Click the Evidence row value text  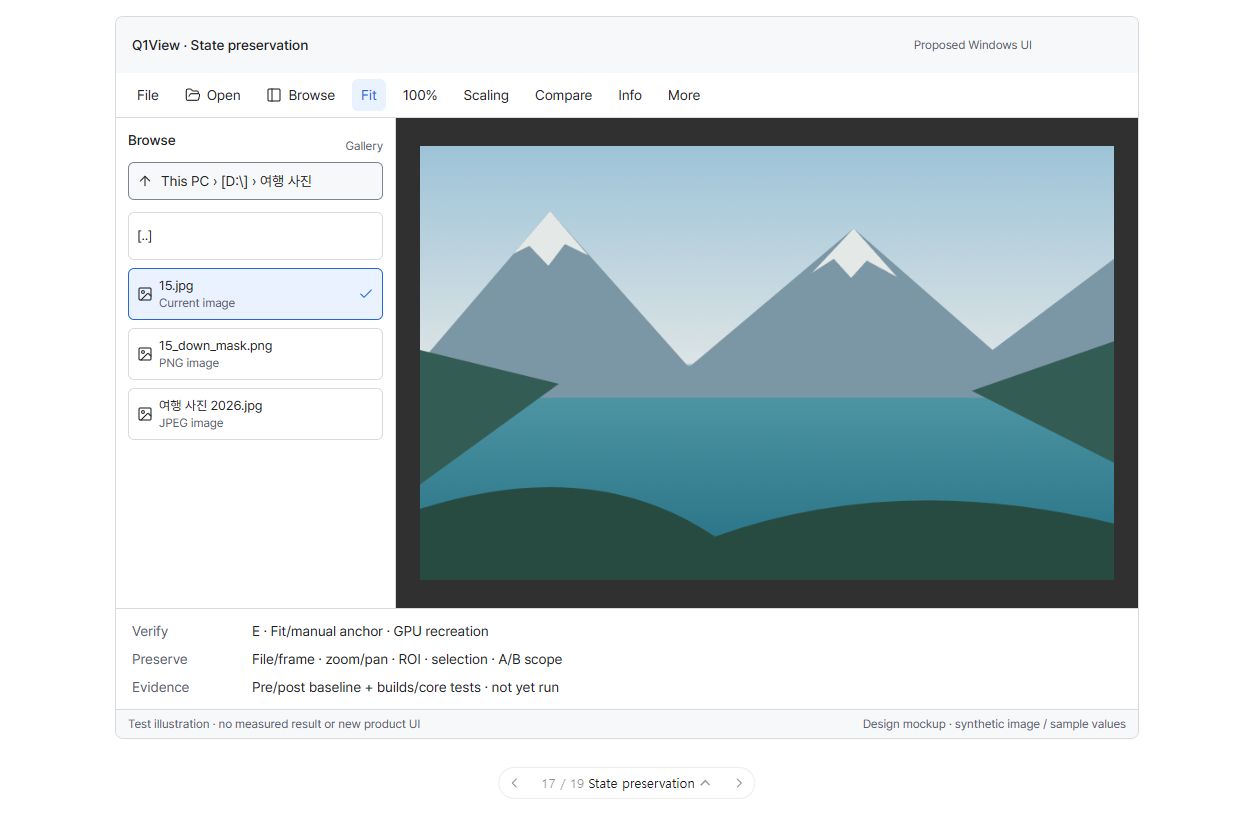(405, 687)
